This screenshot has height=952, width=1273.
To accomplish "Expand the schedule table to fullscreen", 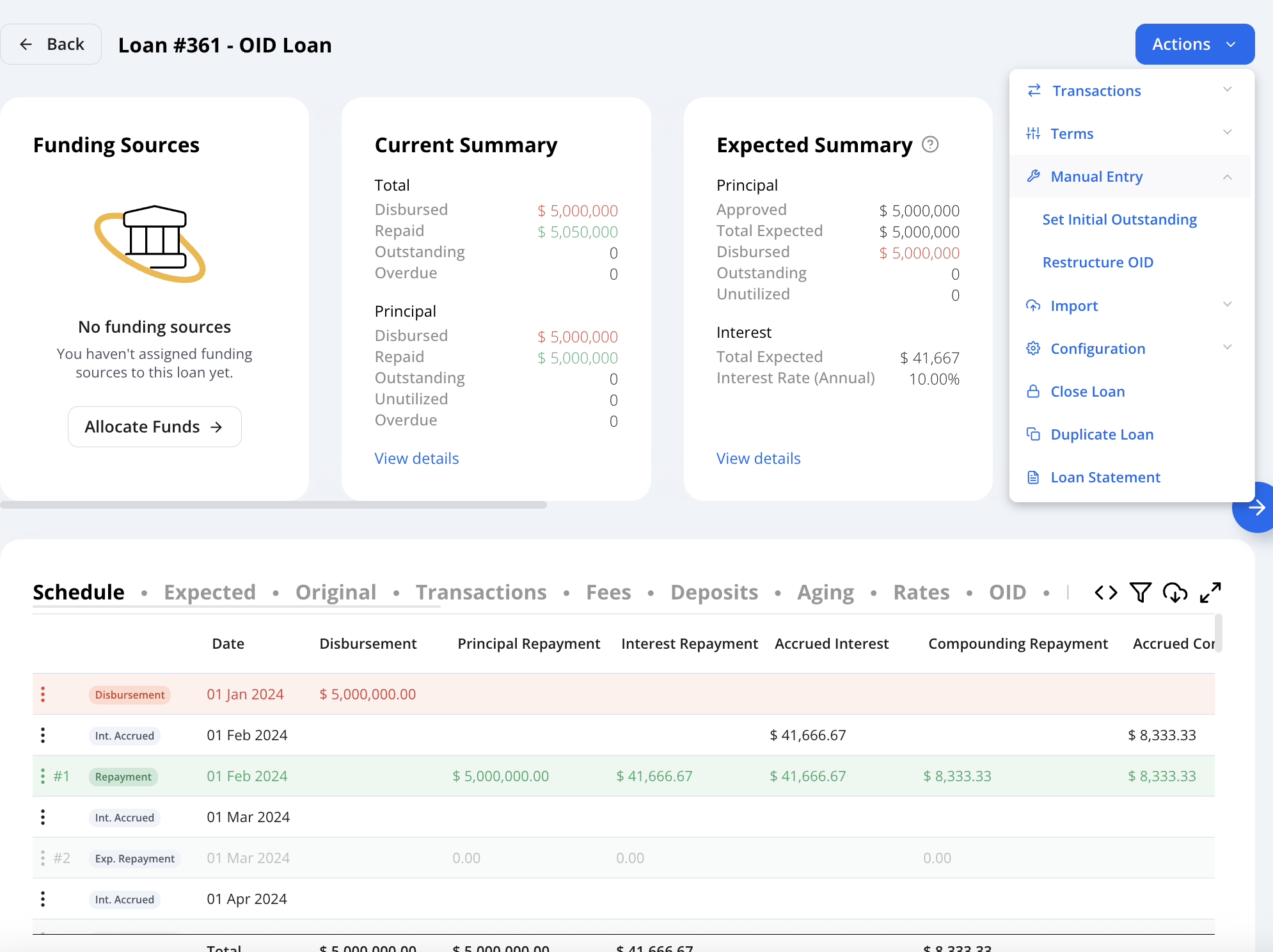I will tap(1210, 592).
